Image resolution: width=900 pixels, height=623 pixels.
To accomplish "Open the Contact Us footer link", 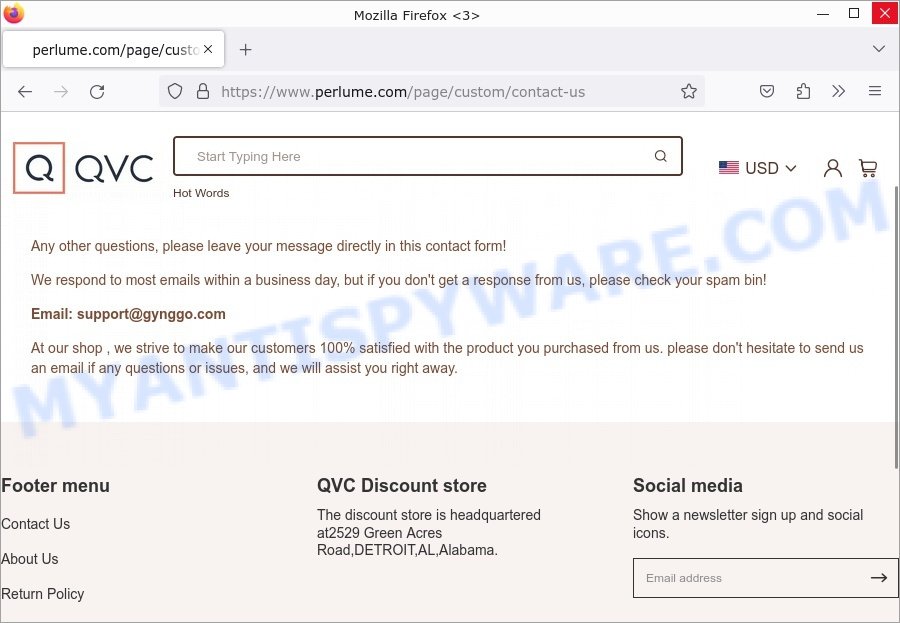I will [36, 524].
